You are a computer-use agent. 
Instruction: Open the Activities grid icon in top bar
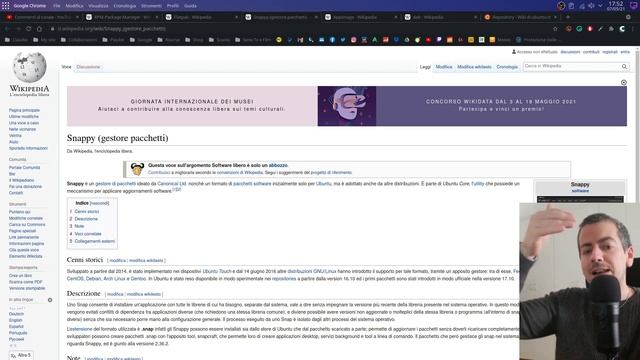(x=5, y=6)
